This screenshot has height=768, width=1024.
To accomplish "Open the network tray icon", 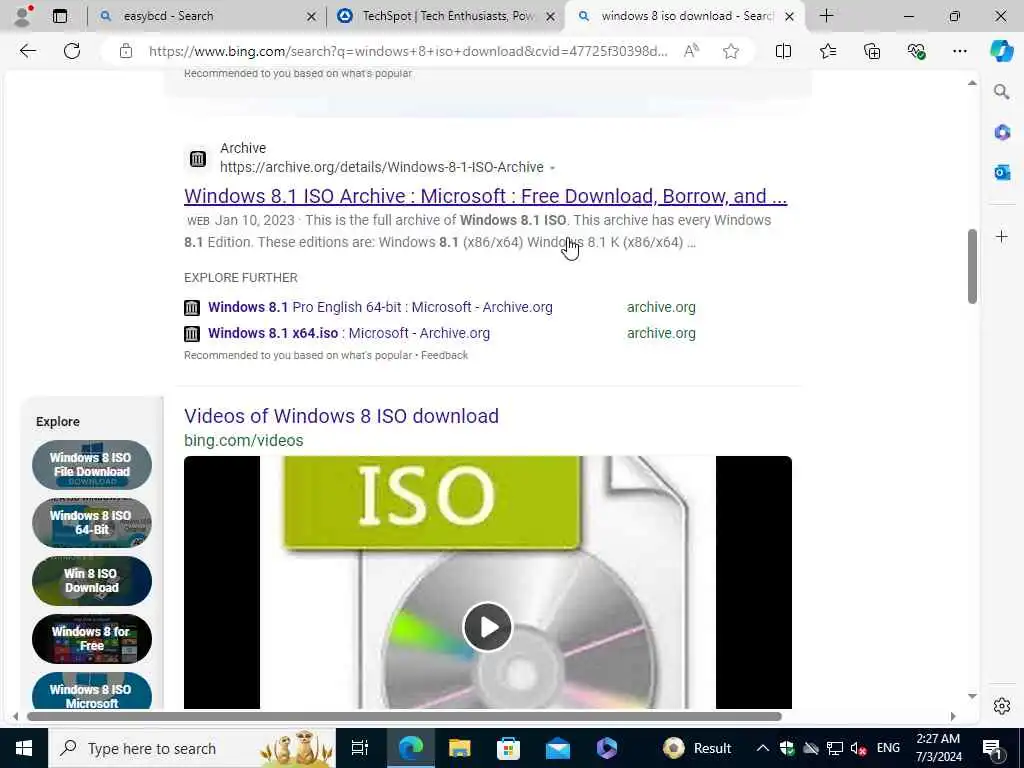I will pyautogui.click(x=834, y=748).
